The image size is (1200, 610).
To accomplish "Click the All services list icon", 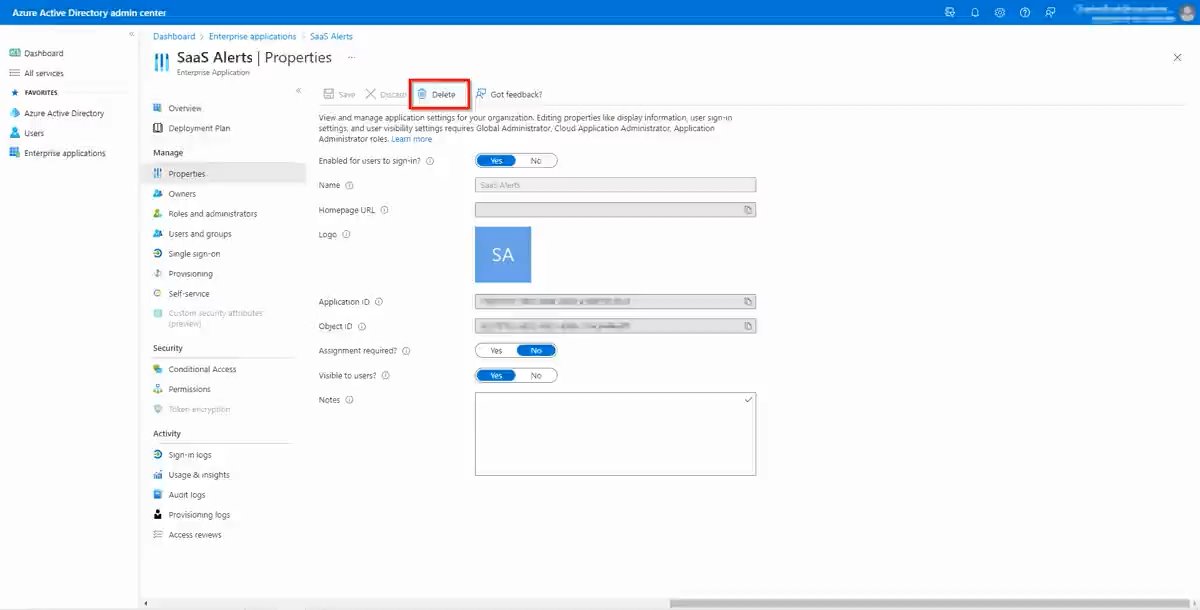I will 15,73.
